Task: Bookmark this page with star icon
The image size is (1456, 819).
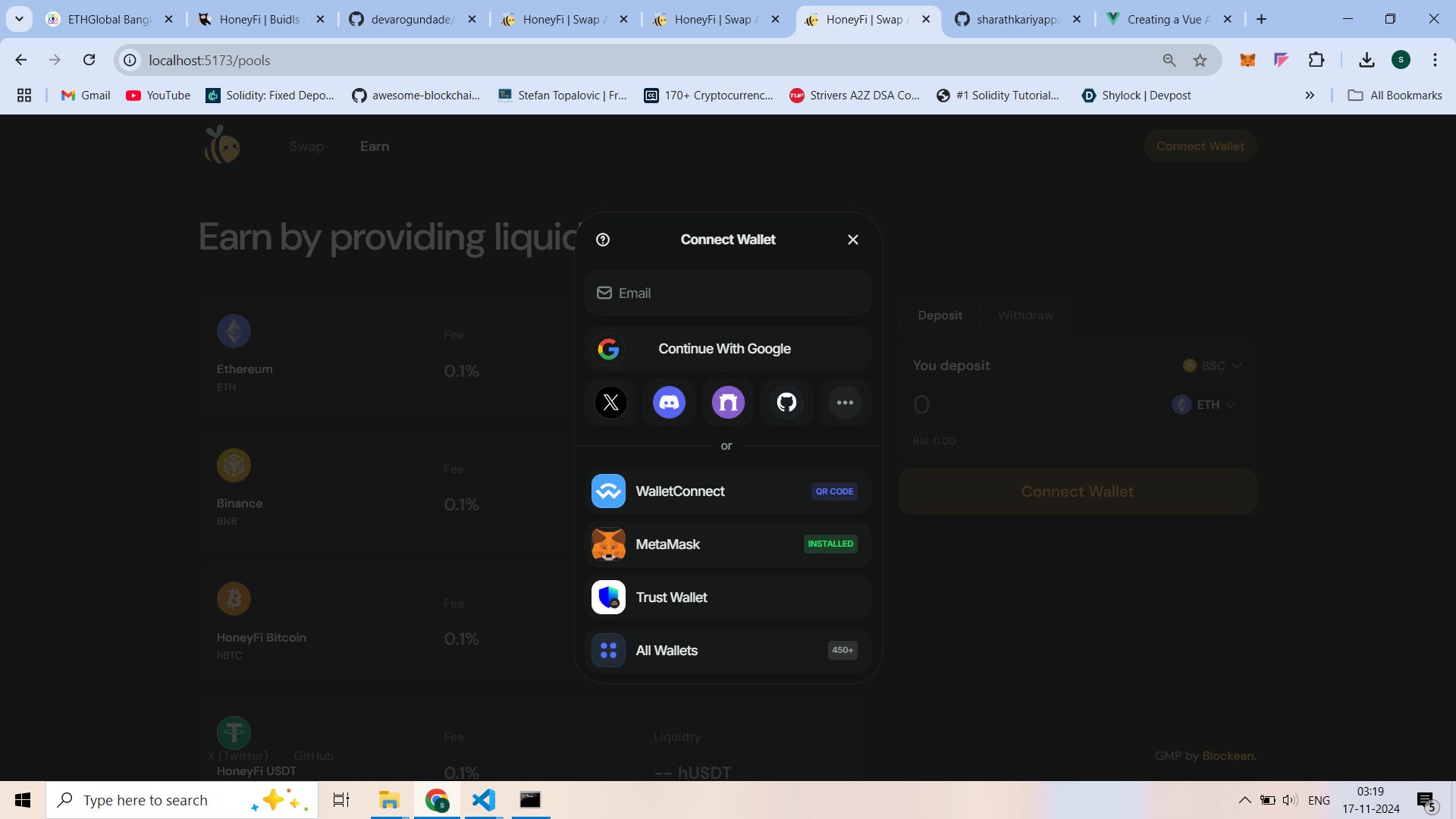Action: point(1200,60)
